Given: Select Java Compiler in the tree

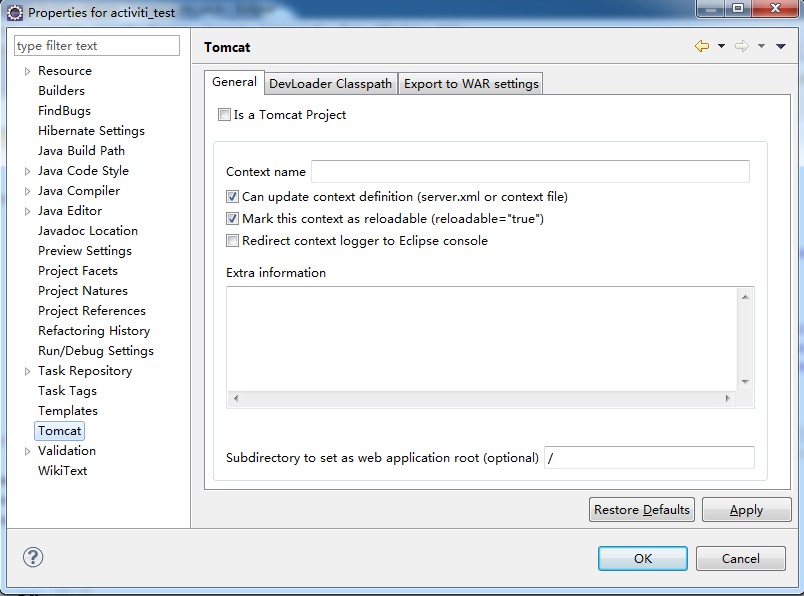Looking at the screenshot, I should [79, 191].
